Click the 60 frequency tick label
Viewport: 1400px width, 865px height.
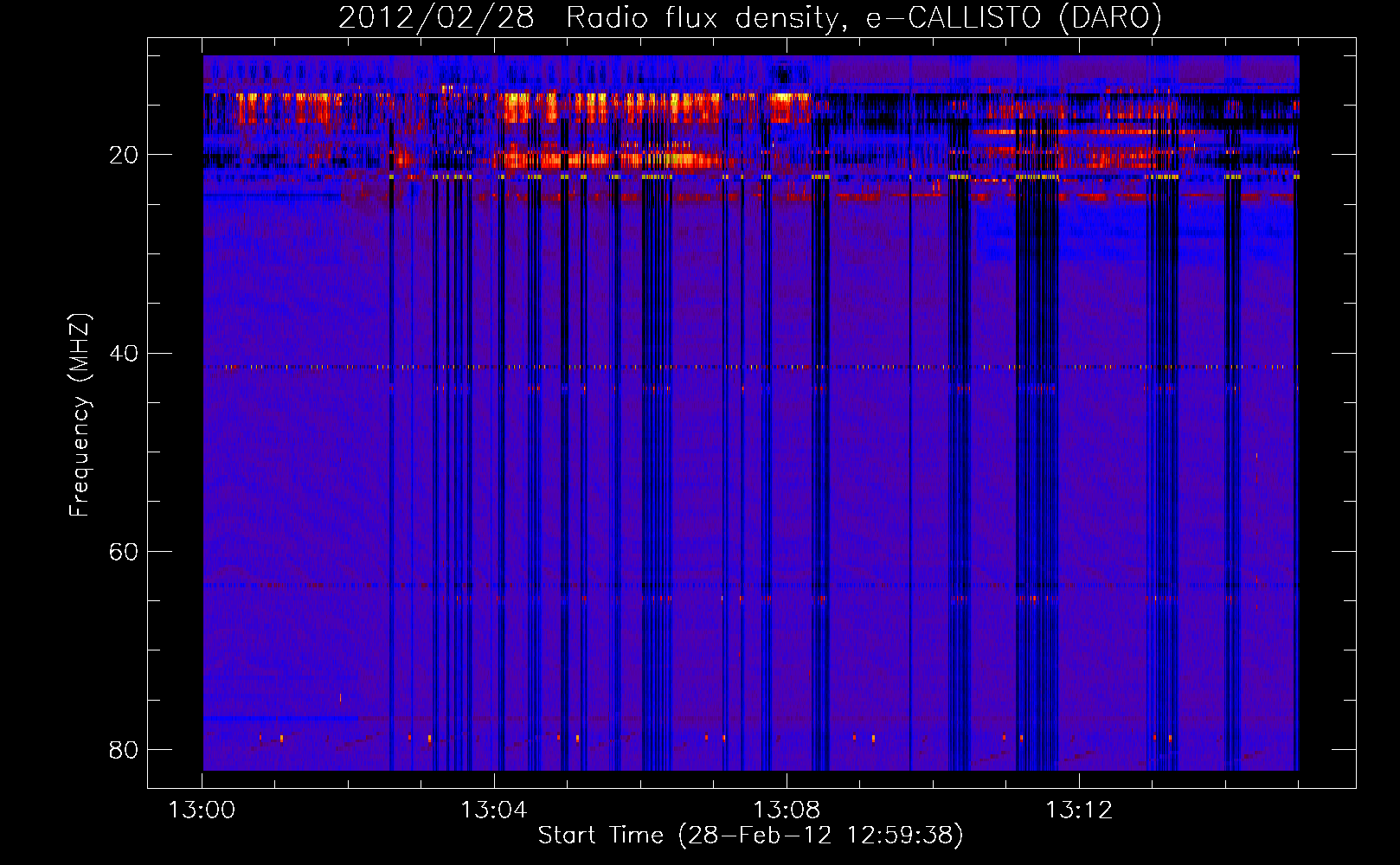(x=124, y=551)
